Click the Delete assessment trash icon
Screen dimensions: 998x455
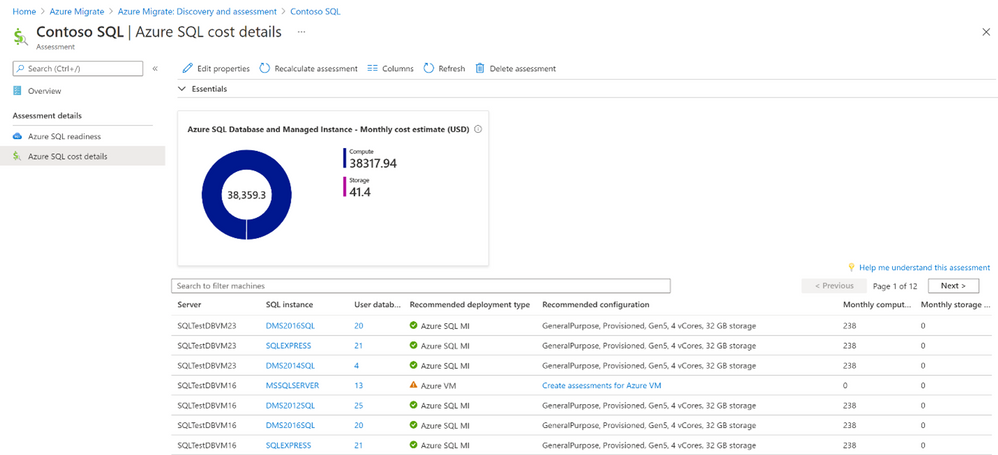(480, 68)
